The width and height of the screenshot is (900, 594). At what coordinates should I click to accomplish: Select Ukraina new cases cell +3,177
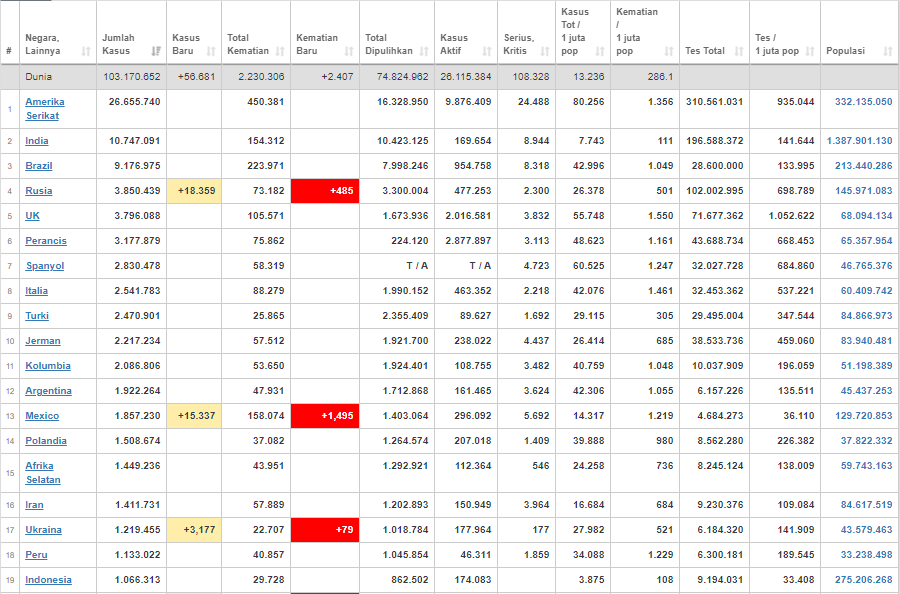coord(194,530)
